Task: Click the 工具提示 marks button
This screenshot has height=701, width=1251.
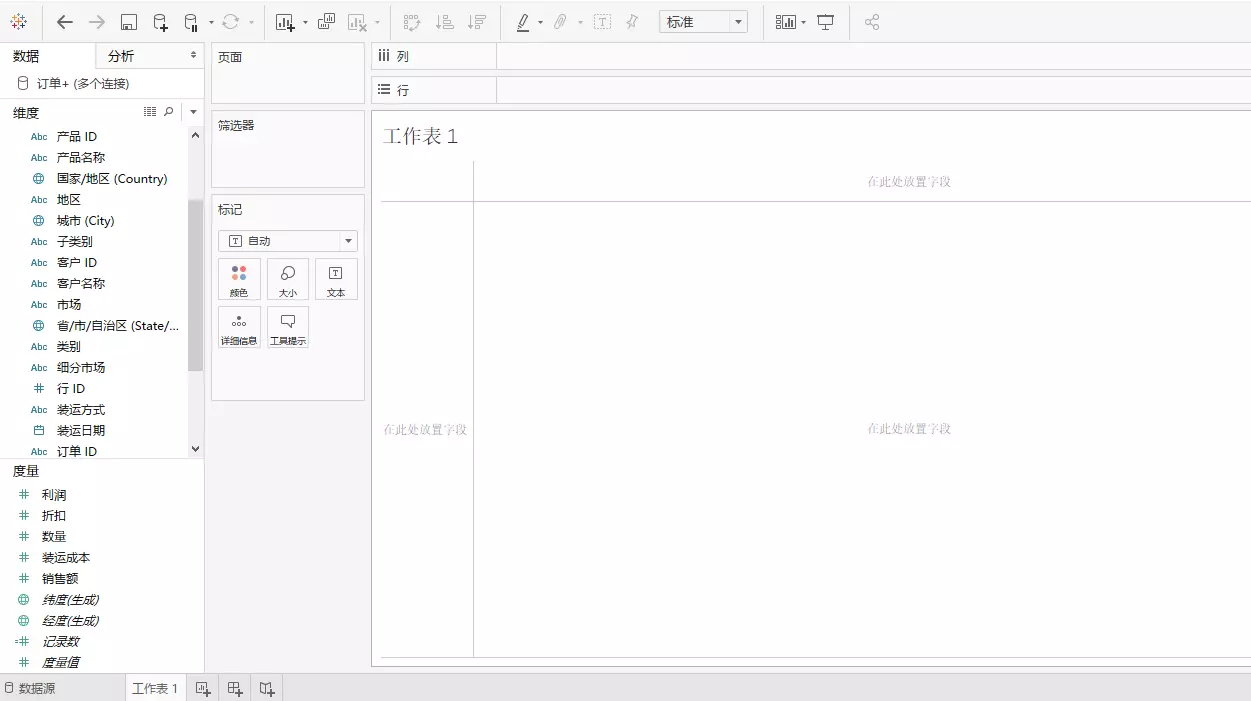Action: [x=288, y=327]
